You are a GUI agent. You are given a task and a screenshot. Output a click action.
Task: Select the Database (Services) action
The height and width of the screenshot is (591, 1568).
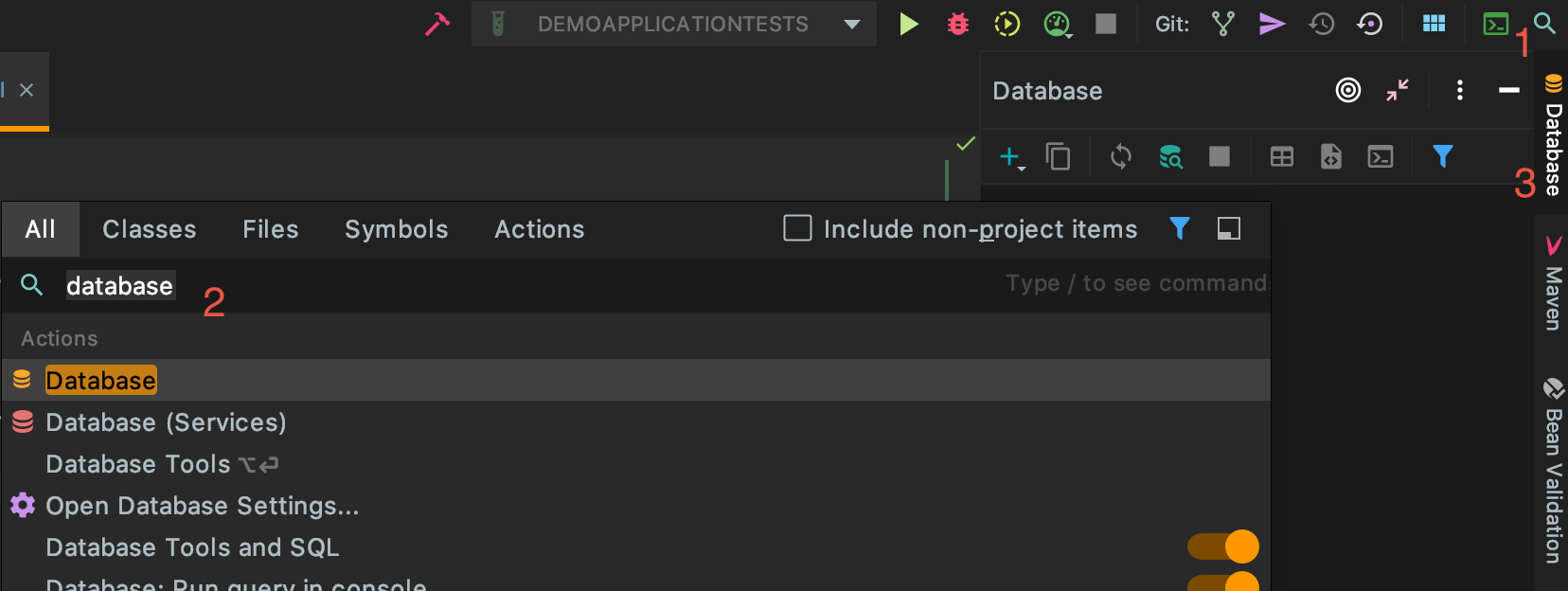pos(166,422)
